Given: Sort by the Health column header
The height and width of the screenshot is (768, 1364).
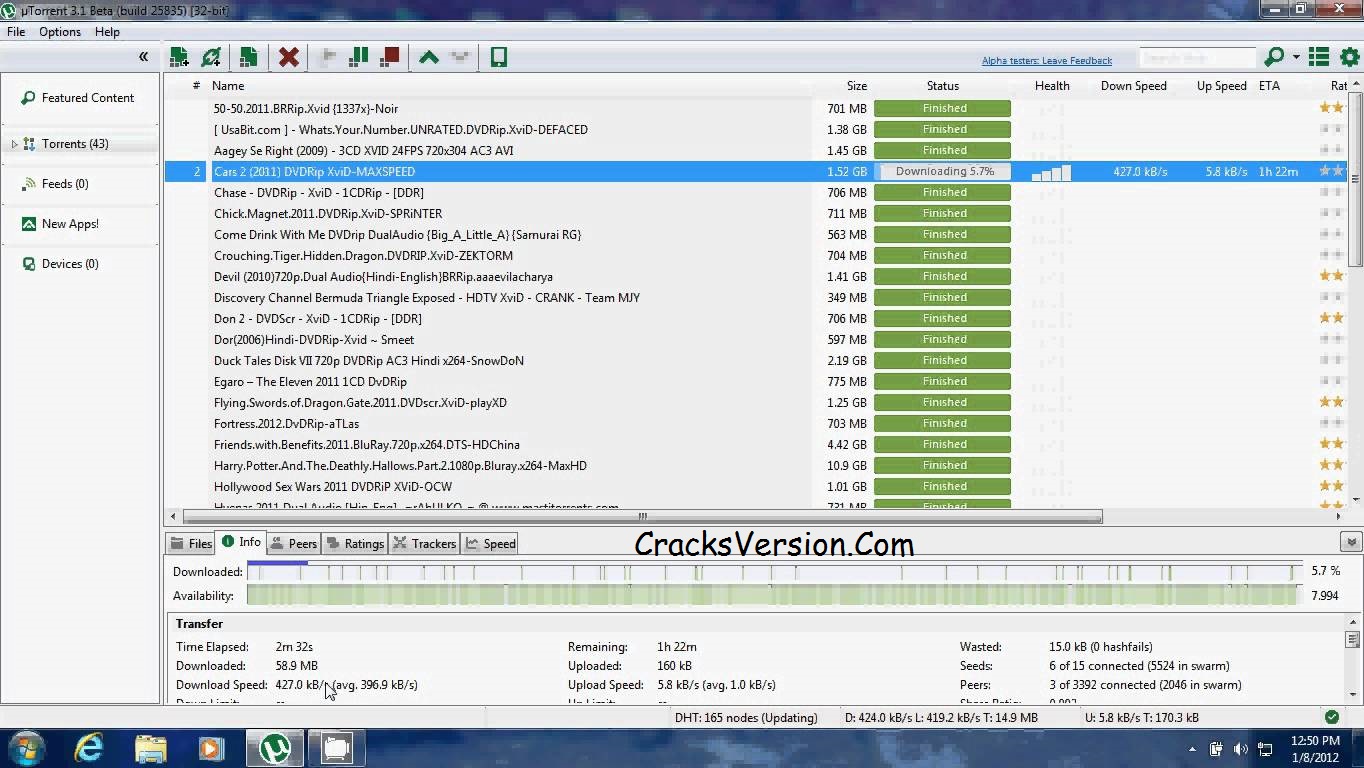Looking at the screenshot, I should (x=1052, y=86).
